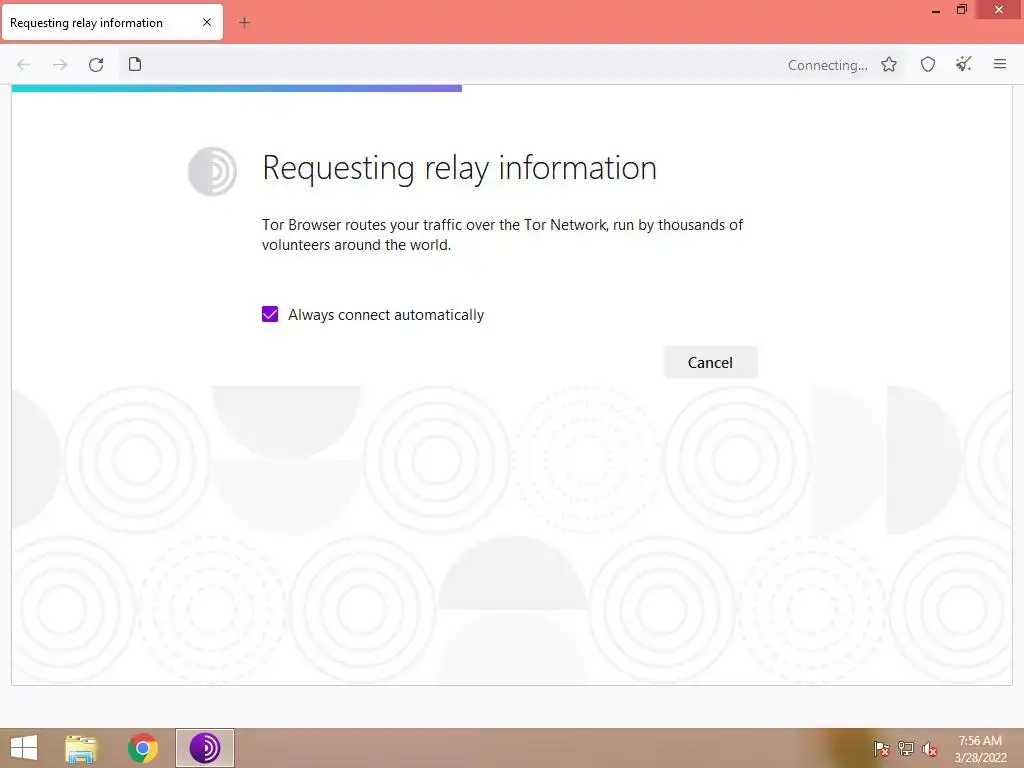Click the New Identity broom icon
Image resolution: width=1024 pixels, height=768 pixels.
(963, 64)
